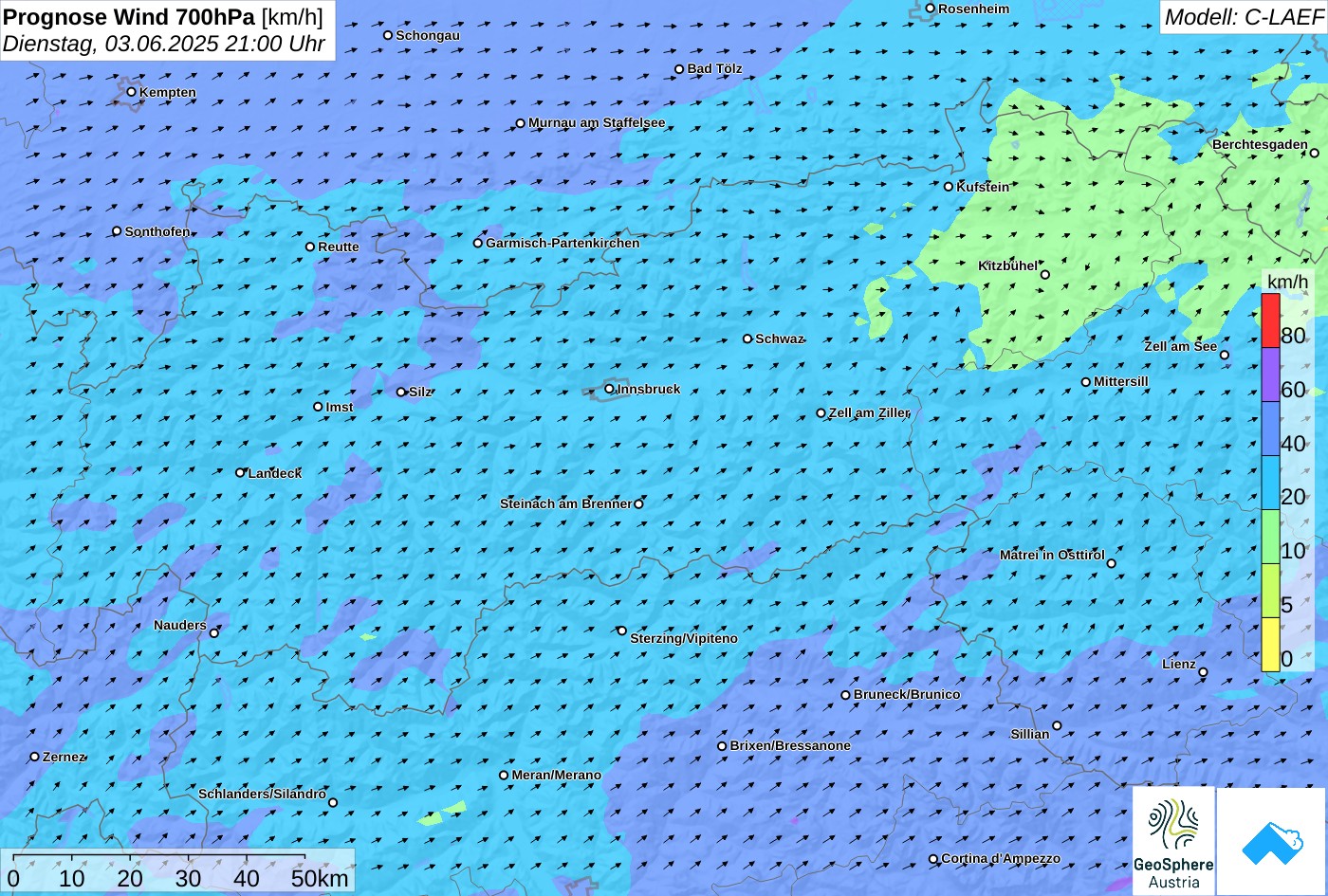Screen dimensions: 1328x896
Task: Click the Lienz label
Action: (1179, 664)
